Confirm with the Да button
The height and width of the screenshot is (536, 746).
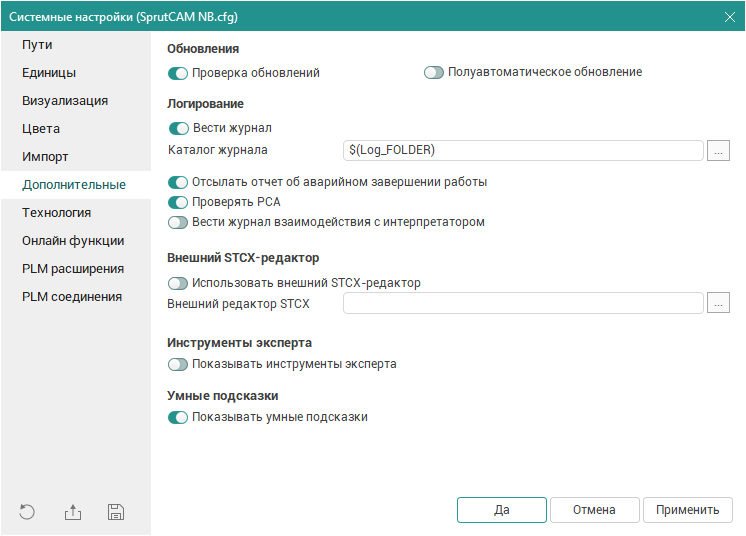(x=501, y=510)
